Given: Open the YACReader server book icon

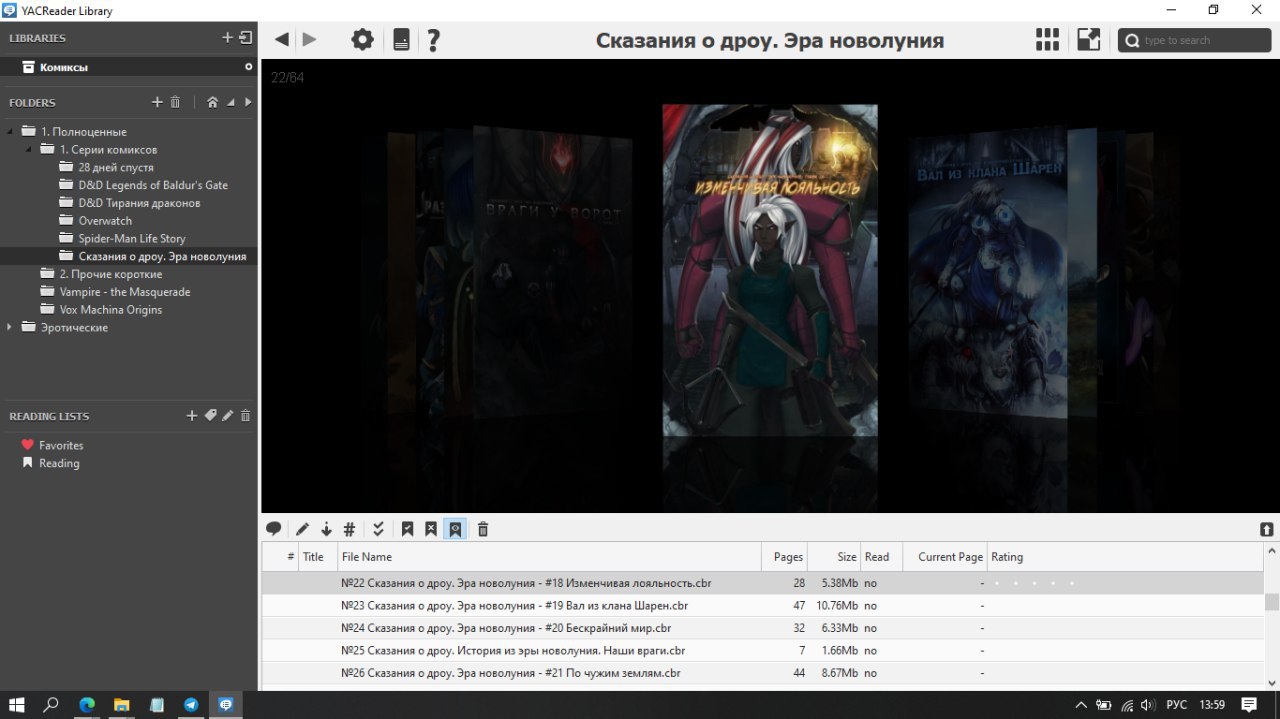Looking at the screenshot, I should coord(401,40).
